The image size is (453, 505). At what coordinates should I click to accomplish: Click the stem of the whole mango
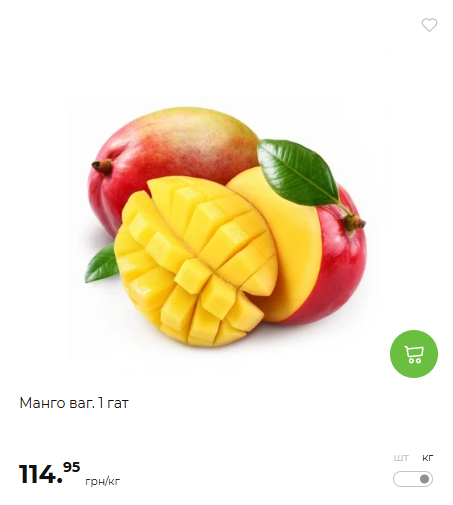pyautogui.click(x=102, y=167)
